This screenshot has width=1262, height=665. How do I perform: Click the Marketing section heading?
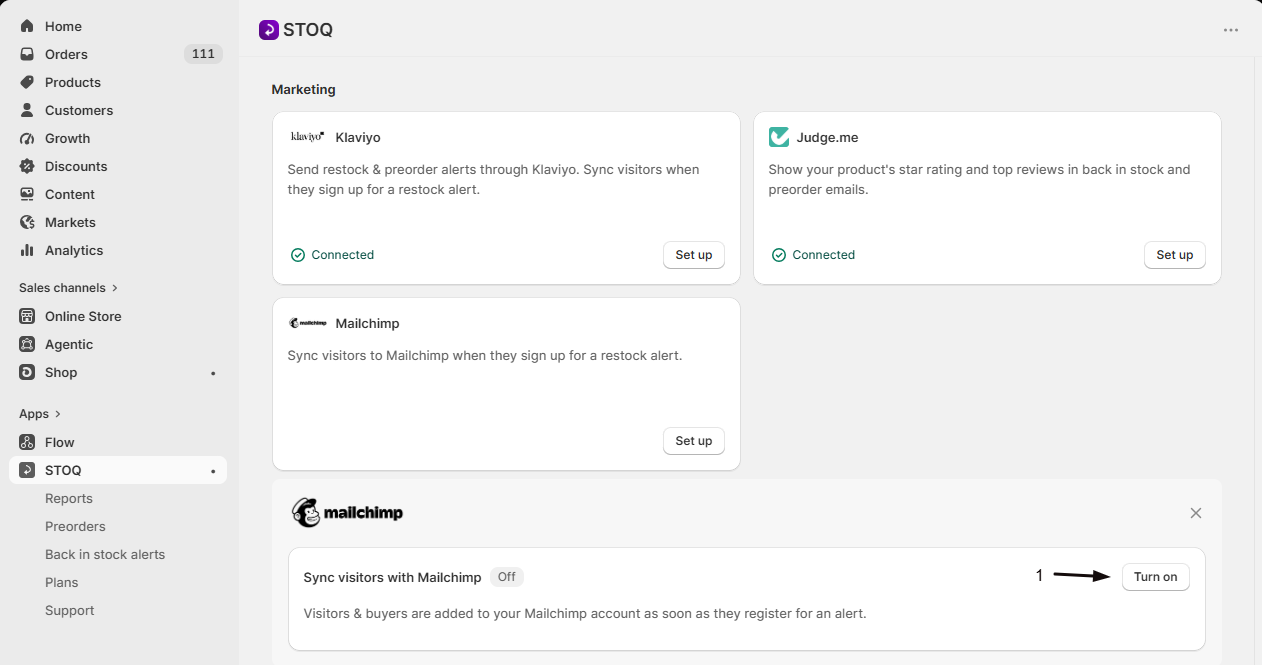[304, 89]
